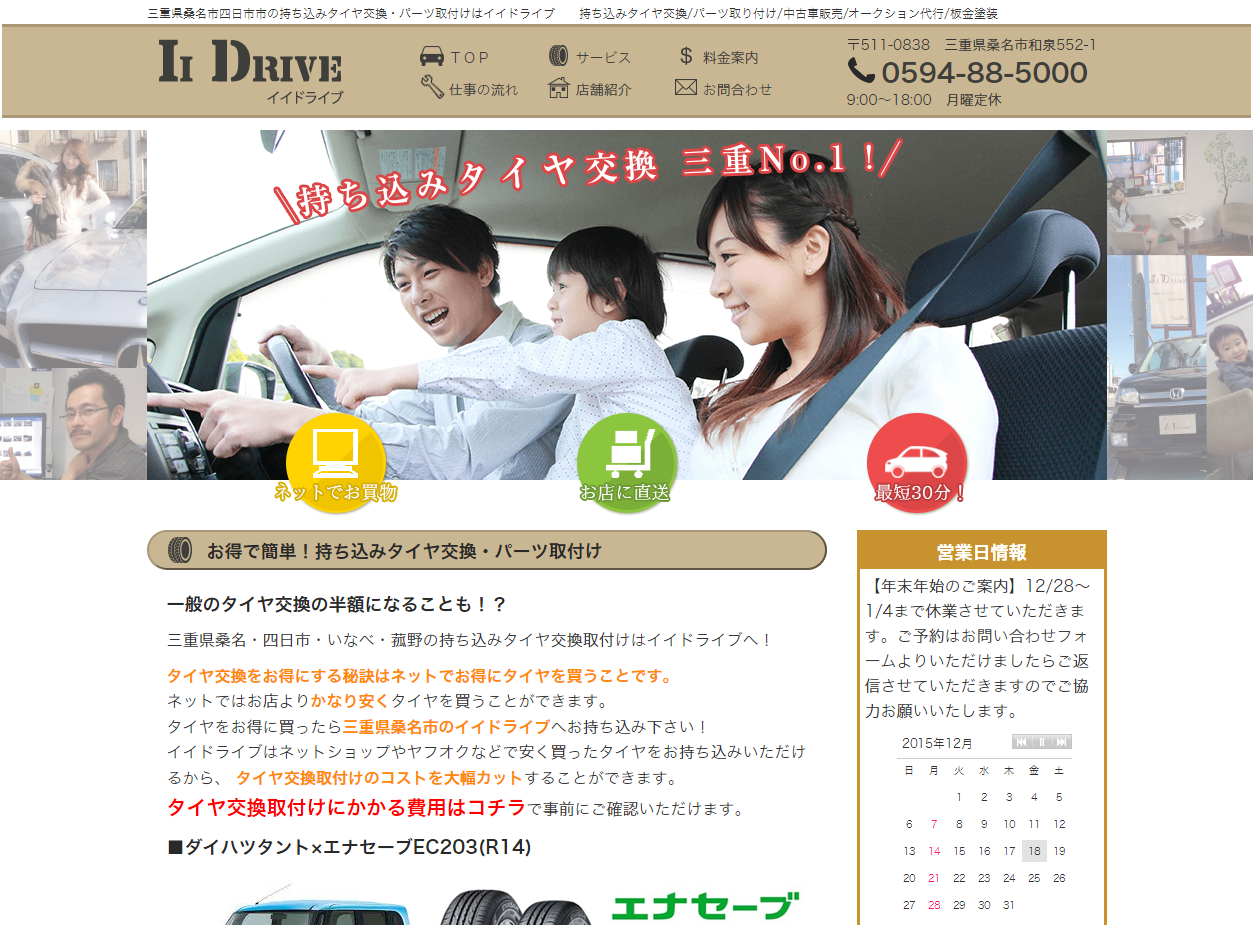Click the phone handset icon in header

coord(860,71)
